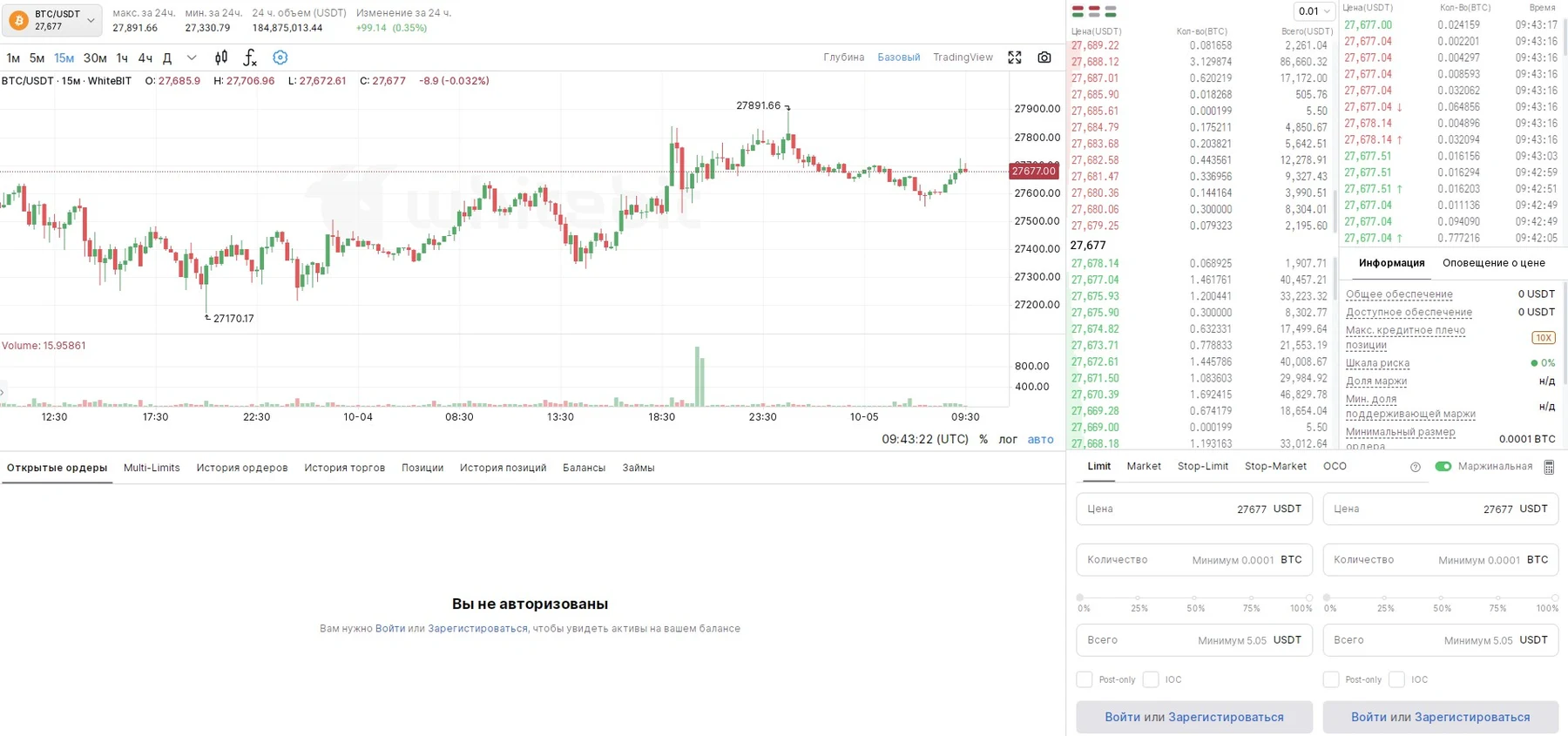1568x736 pixels.
Task: Open the calculator icon next to Маржинальная
Action: point(1549,467)
